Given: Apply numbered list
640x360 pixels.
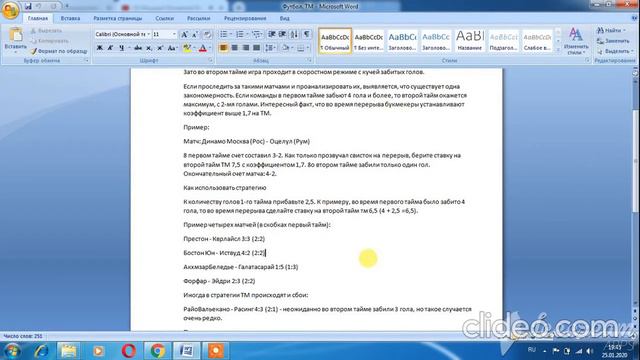Looking at the screenshot, I should point(240,34).
